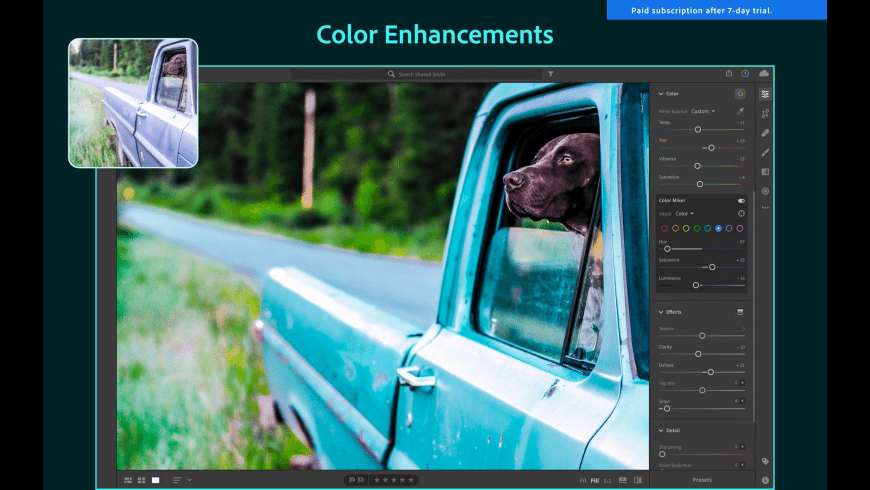Set zoom to Fill
The image size is (870, 490).
(x=595, y=481)
